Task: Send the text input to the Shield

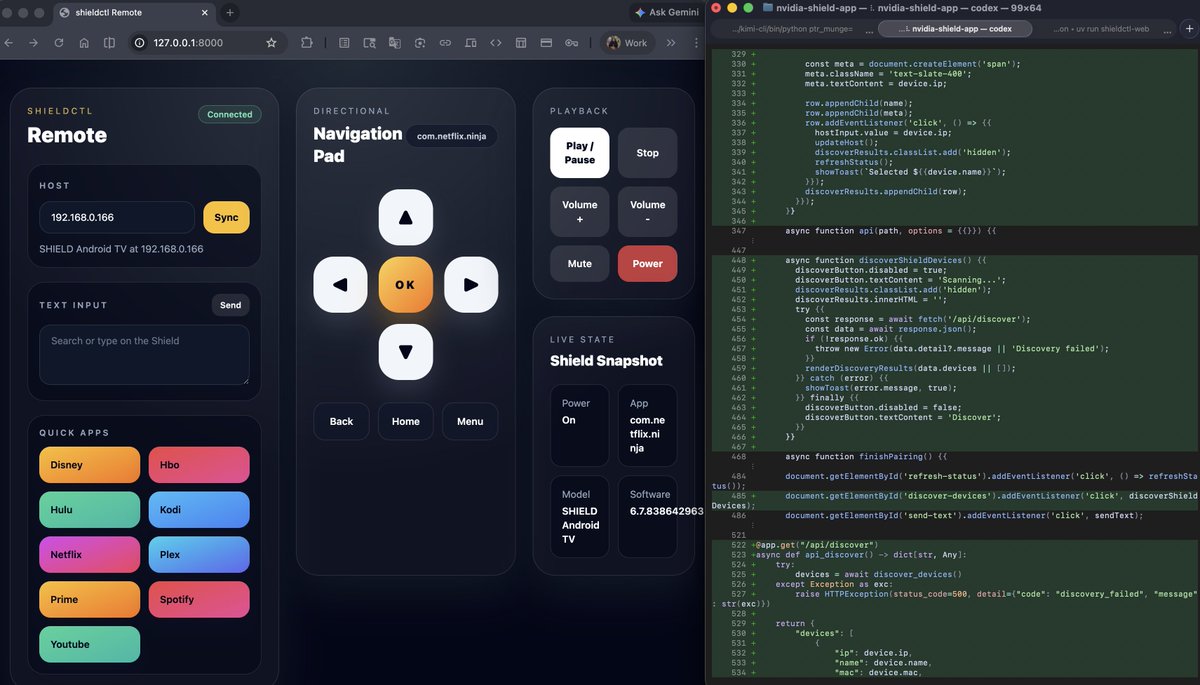Action: 230,305
